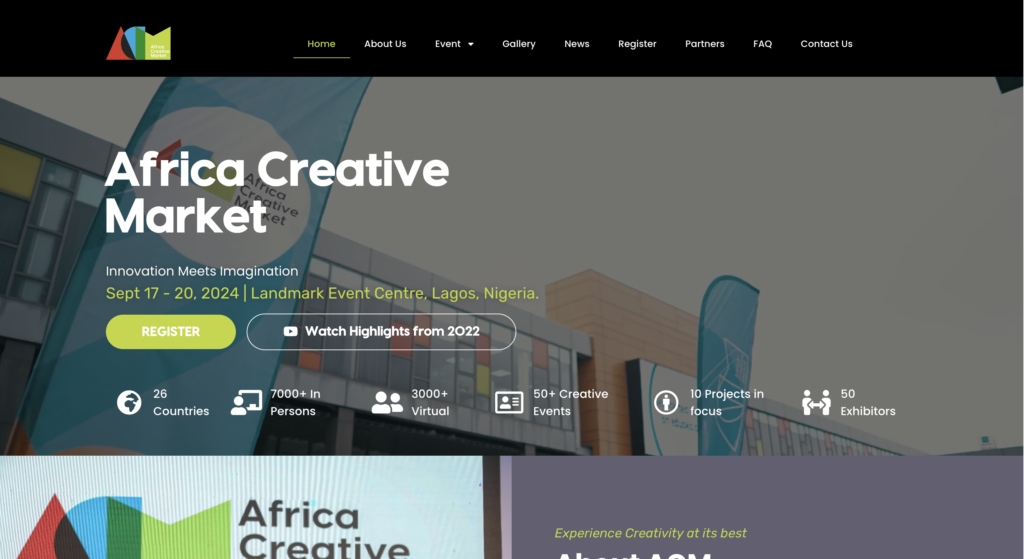Open the News nav link
Image resolution: width=1024 pixels, height=559 pixels.
[x=577, y=44]
